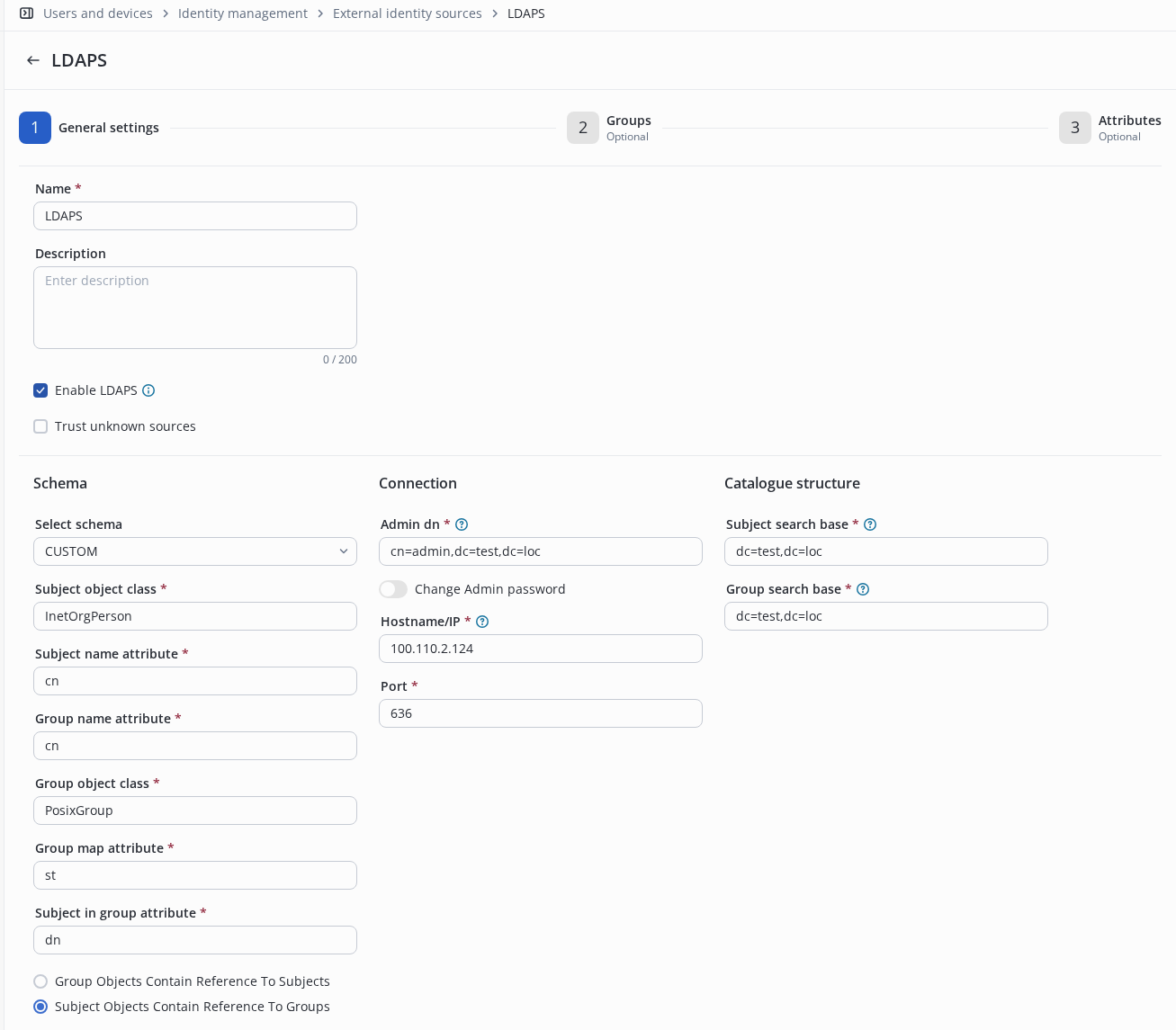Open External identity sources breadcrumb link
1176x1030 pixels.
click(x=407, y=13)
